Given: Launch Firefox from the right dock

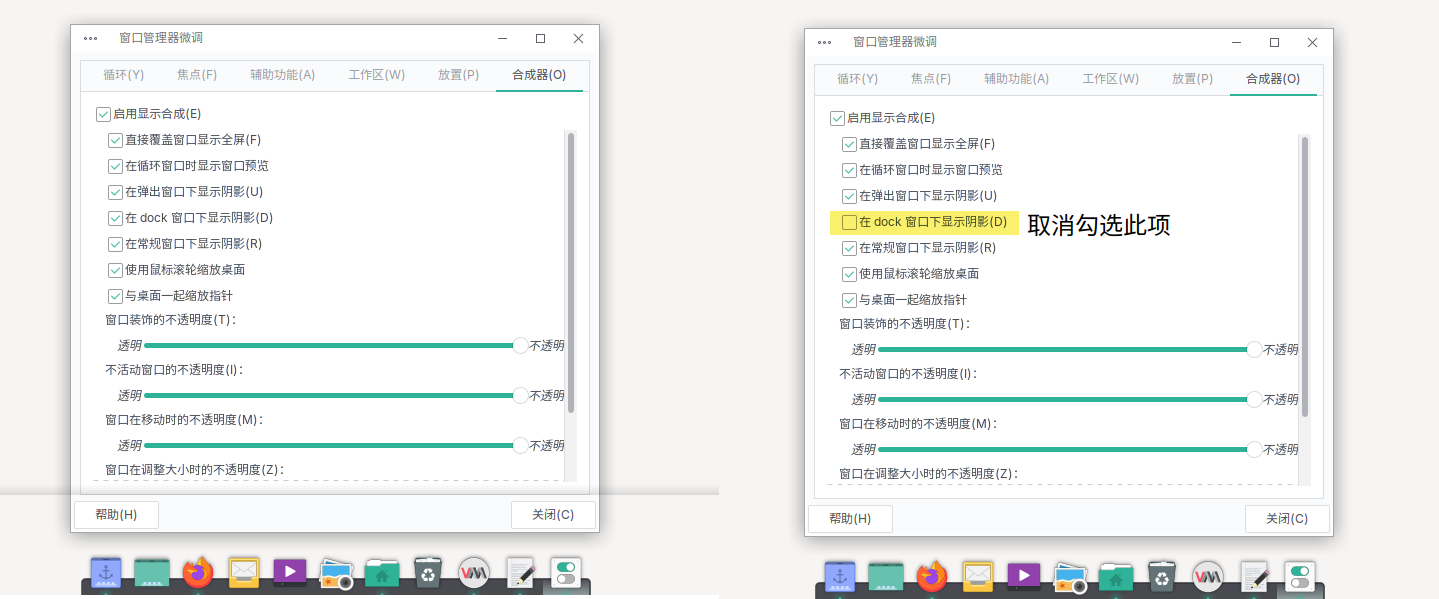Looking at the screenshot, I should (932, 576).
